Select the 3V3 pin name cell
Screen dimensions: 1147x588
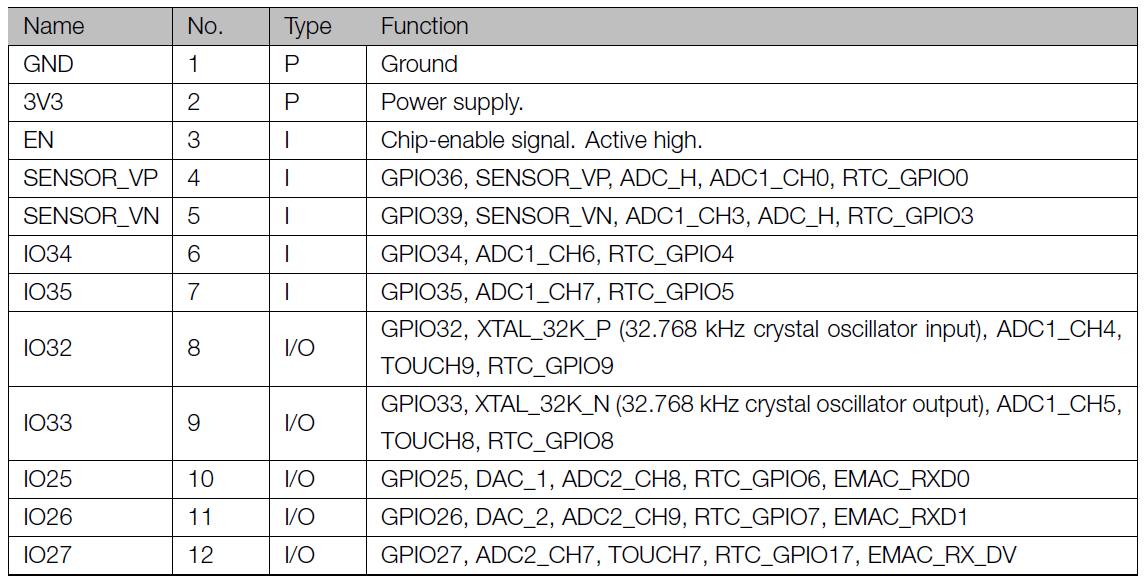coord(44,102)
